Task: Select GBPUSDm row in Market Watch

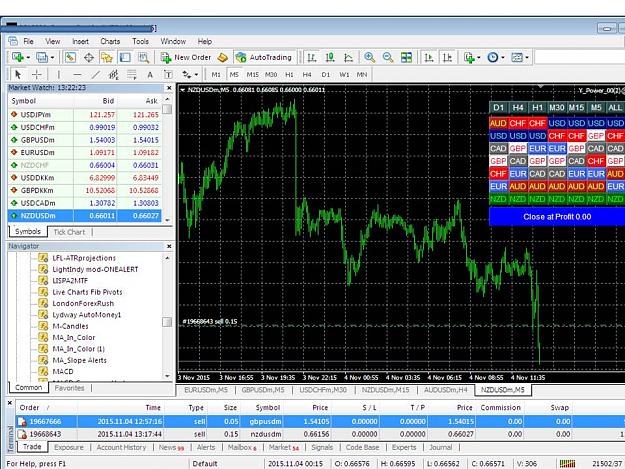Action: coord(85,140)
